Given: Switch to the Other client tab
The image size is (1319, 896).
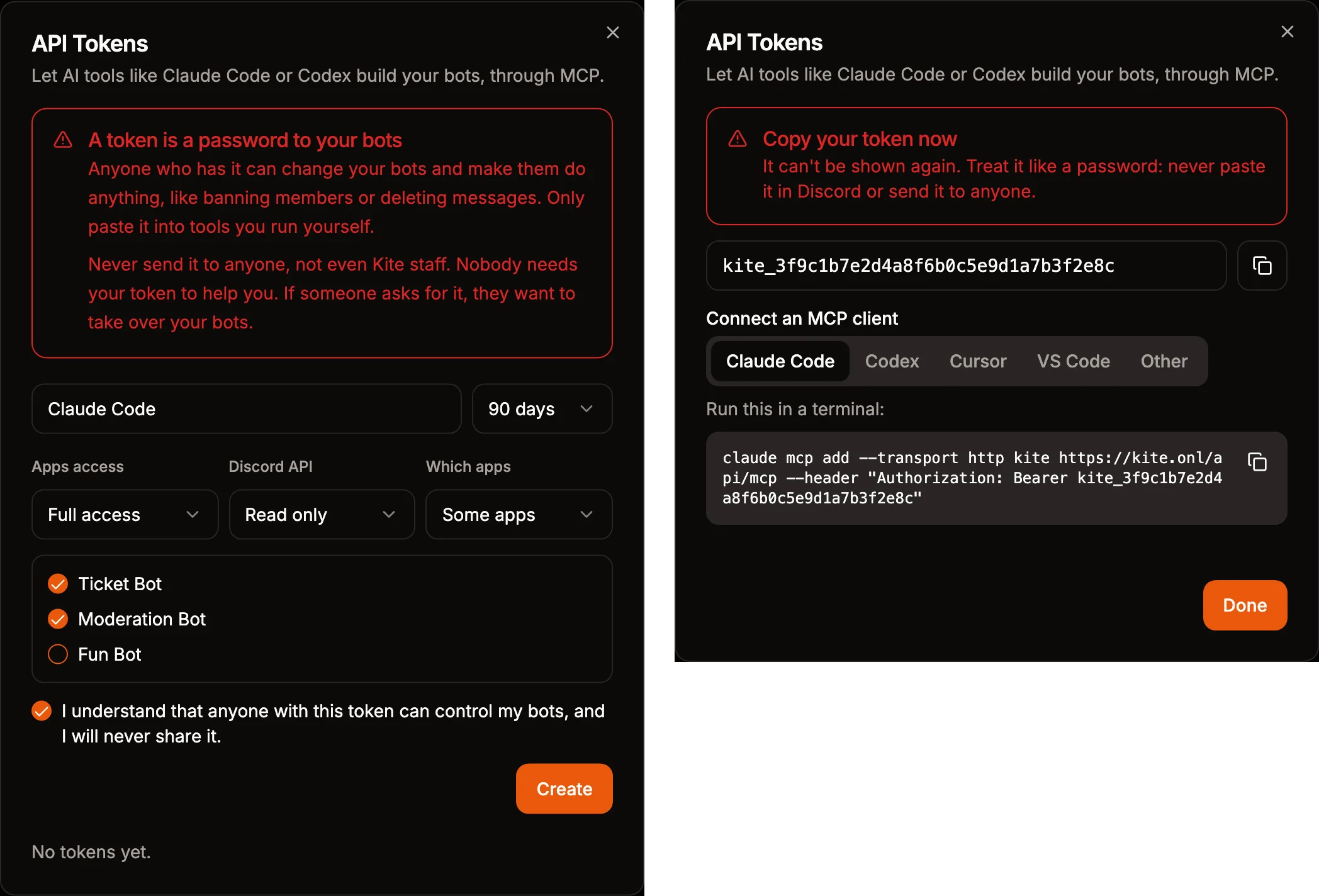Looking at the screenshot, I should point(1164,361).
